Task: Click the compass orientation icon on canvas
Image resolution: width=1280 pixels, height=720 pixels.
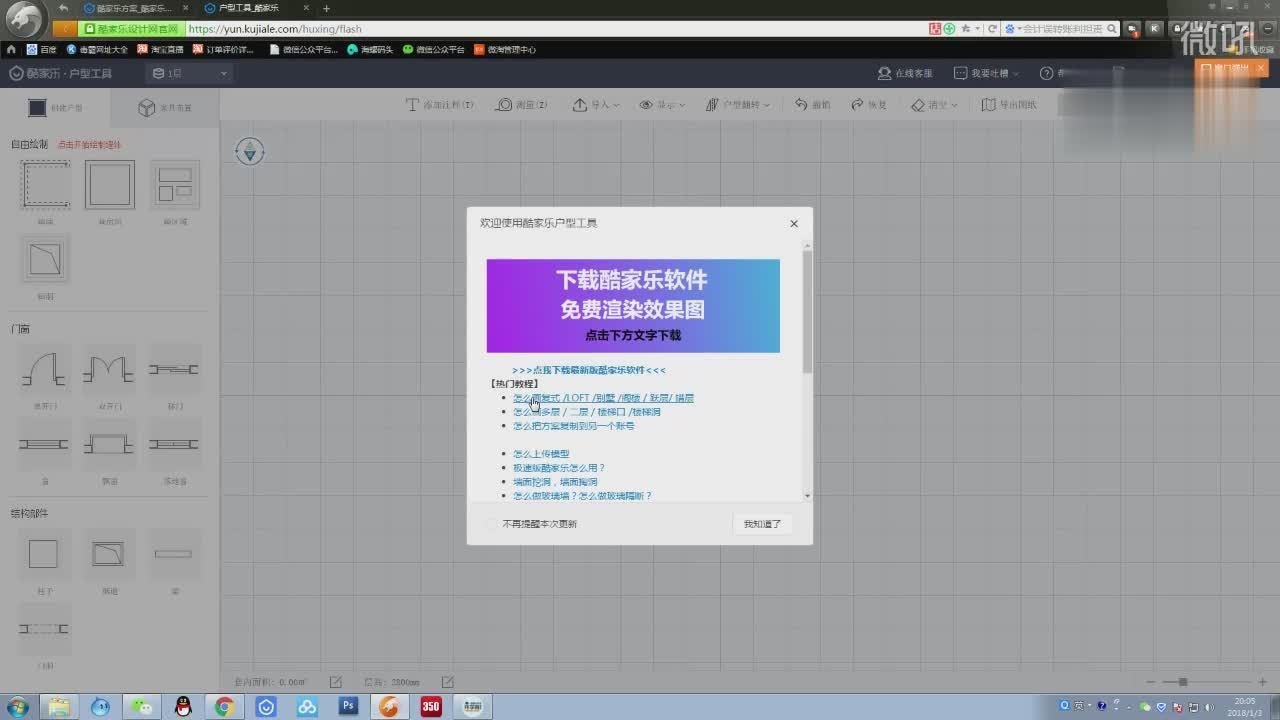Action: (249, 151)
